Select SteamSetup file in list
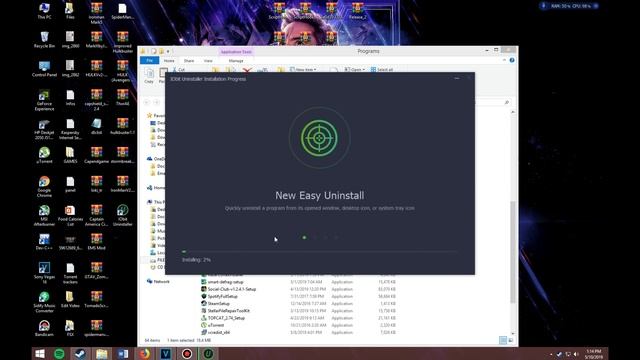640x360 pixels. coord(218,304)
